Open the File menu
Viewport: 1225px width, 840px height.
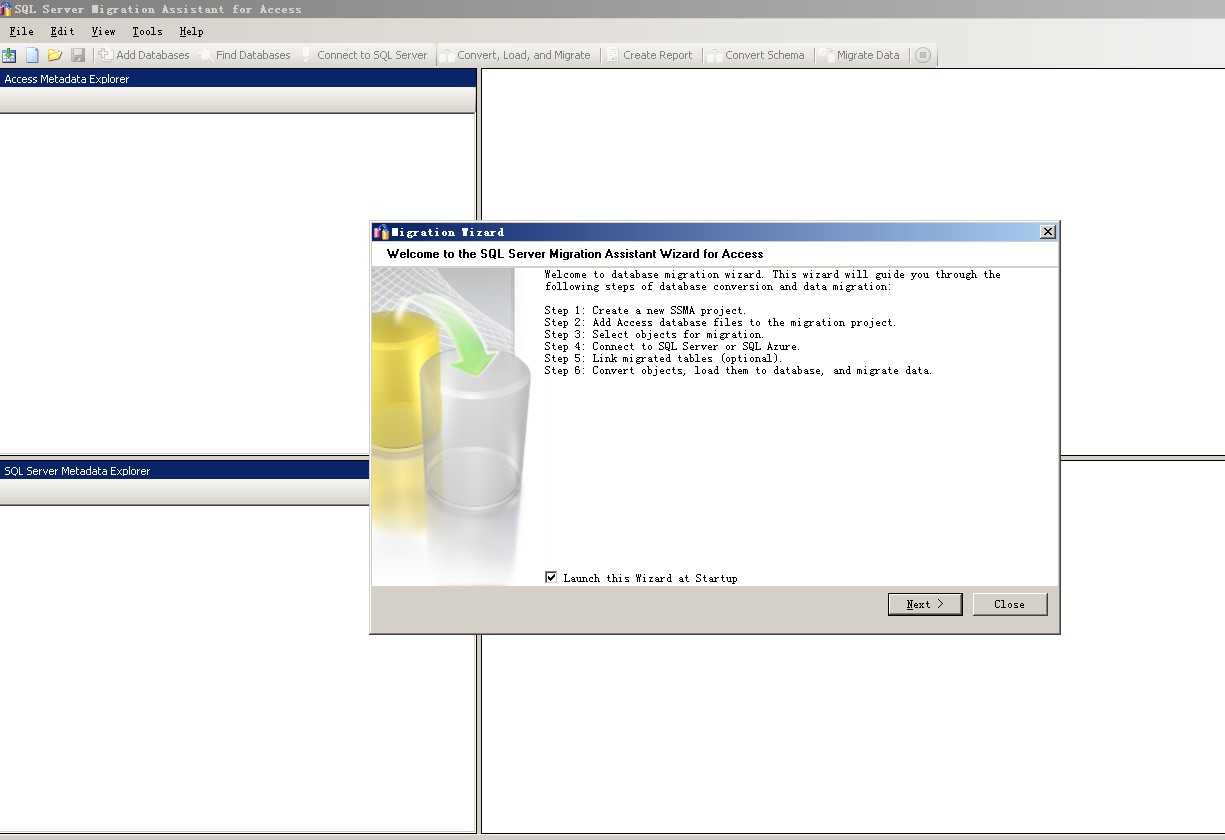[x=21, y=31]
